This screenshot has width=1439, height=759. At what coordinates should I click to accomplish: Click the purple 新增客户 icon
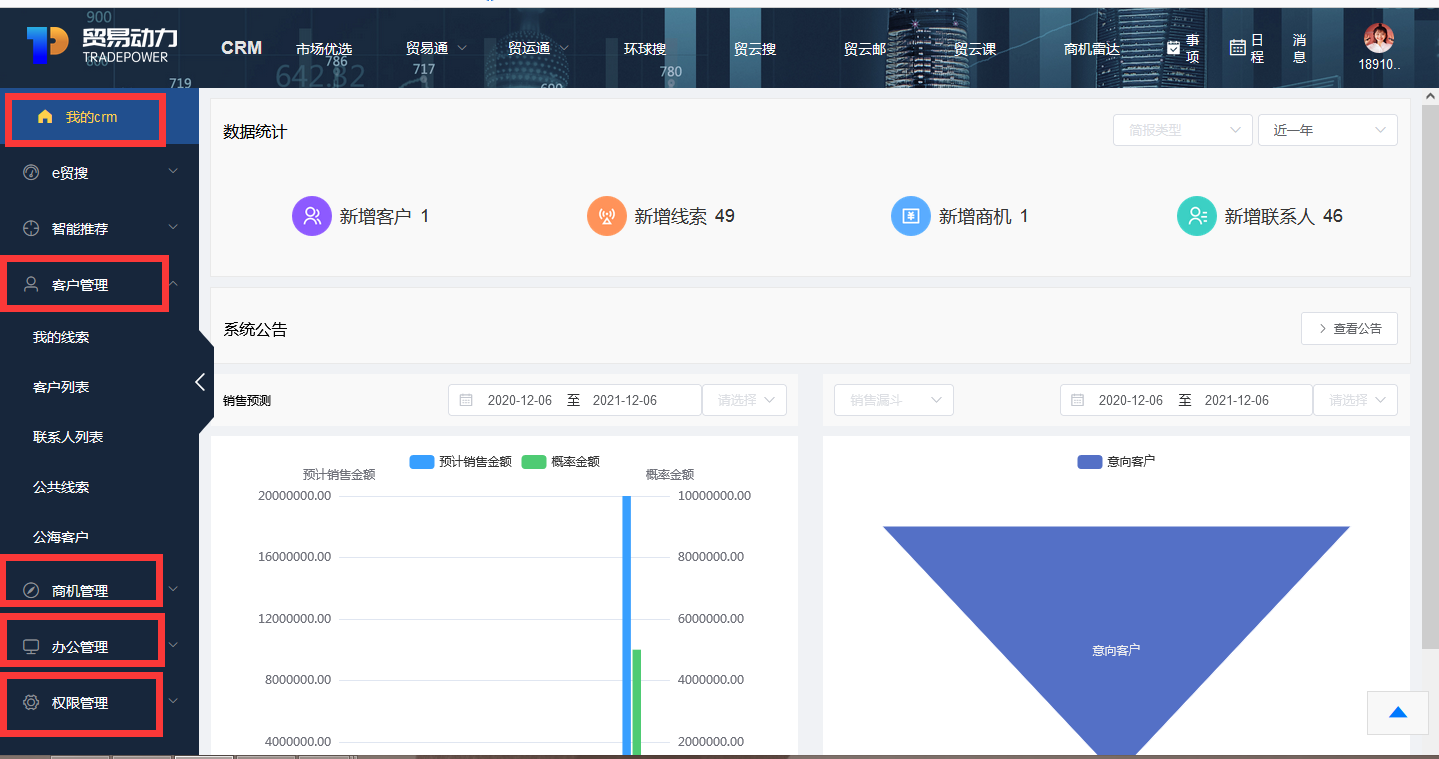[x=311, y=216]
